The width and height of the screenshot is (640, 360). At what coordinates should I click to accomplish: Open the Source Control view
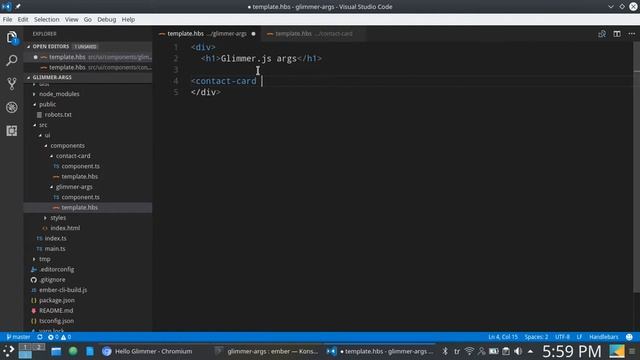point(12,84)
